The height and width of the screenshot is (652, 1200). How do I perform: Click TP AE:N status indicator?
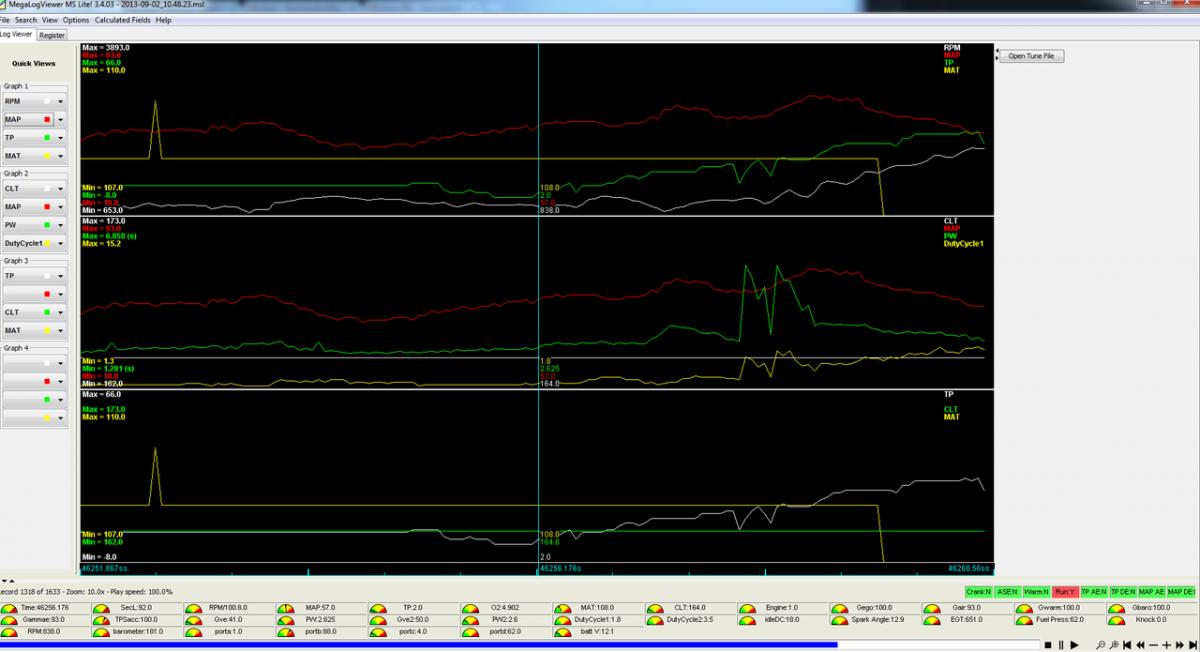[1094, 592]
